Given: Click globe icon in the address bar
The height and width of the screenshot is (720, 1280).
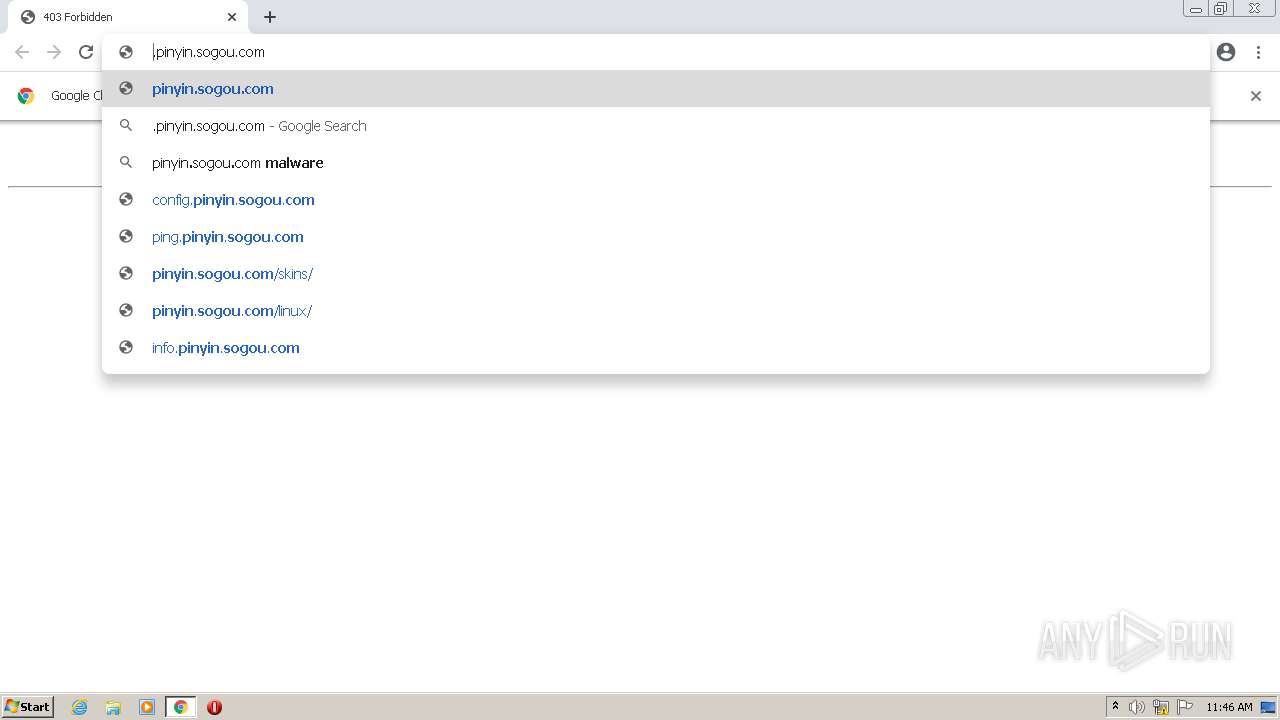Looking at the screenshot, I should pyautogui.click(x=126, y=52).
